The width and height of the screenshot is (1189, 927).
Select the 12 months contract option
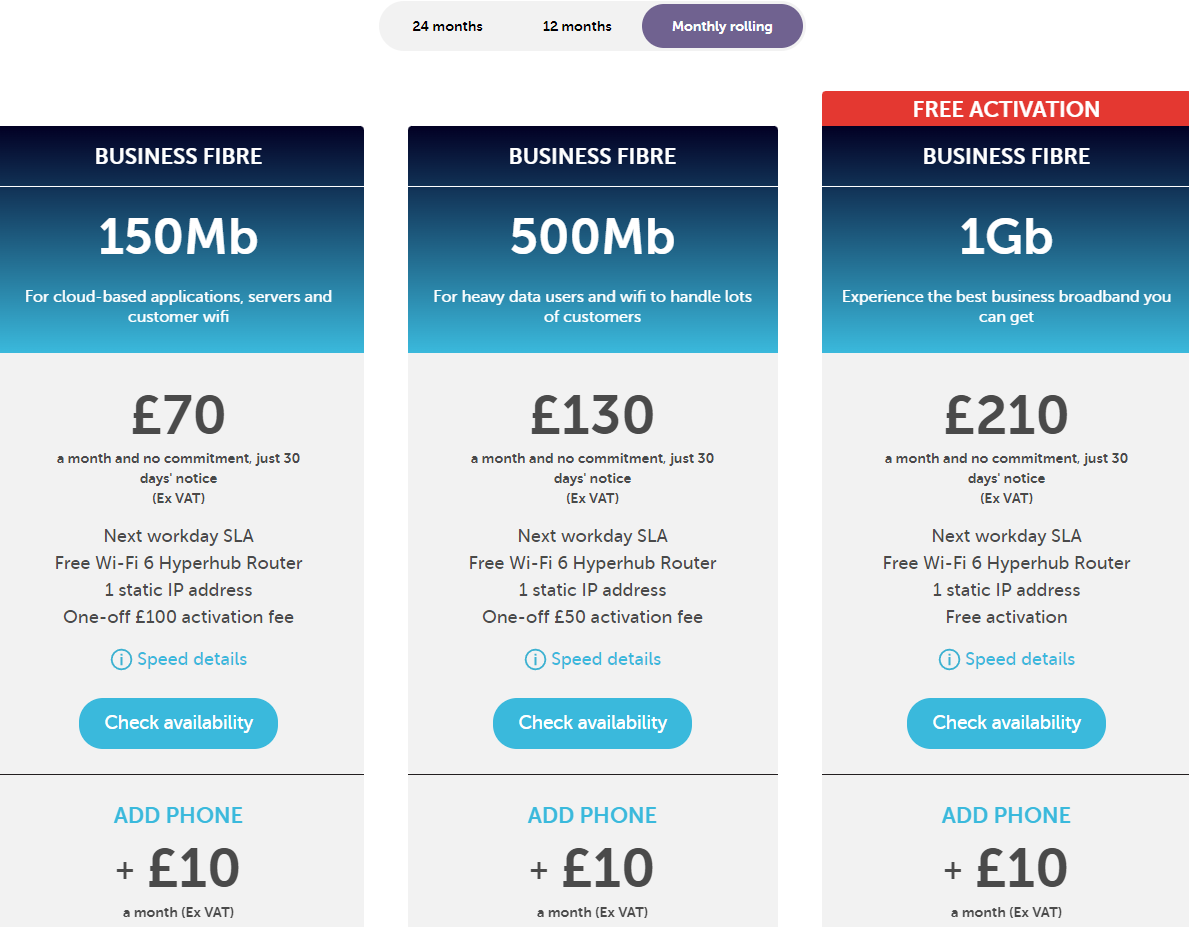[x=577, y=27]
